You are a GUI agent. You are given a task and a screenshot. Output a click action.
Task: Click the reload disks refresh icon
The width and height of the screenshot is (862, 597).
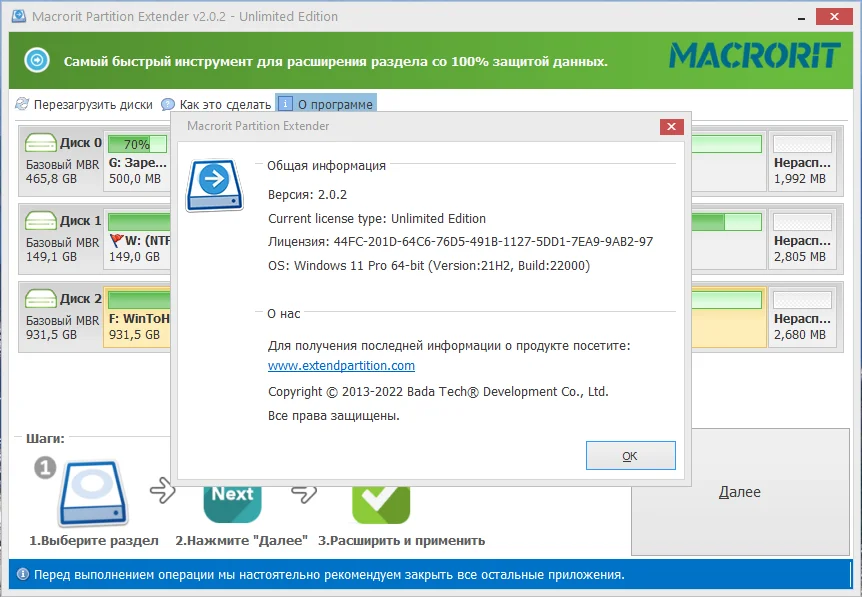pos(22,104)
